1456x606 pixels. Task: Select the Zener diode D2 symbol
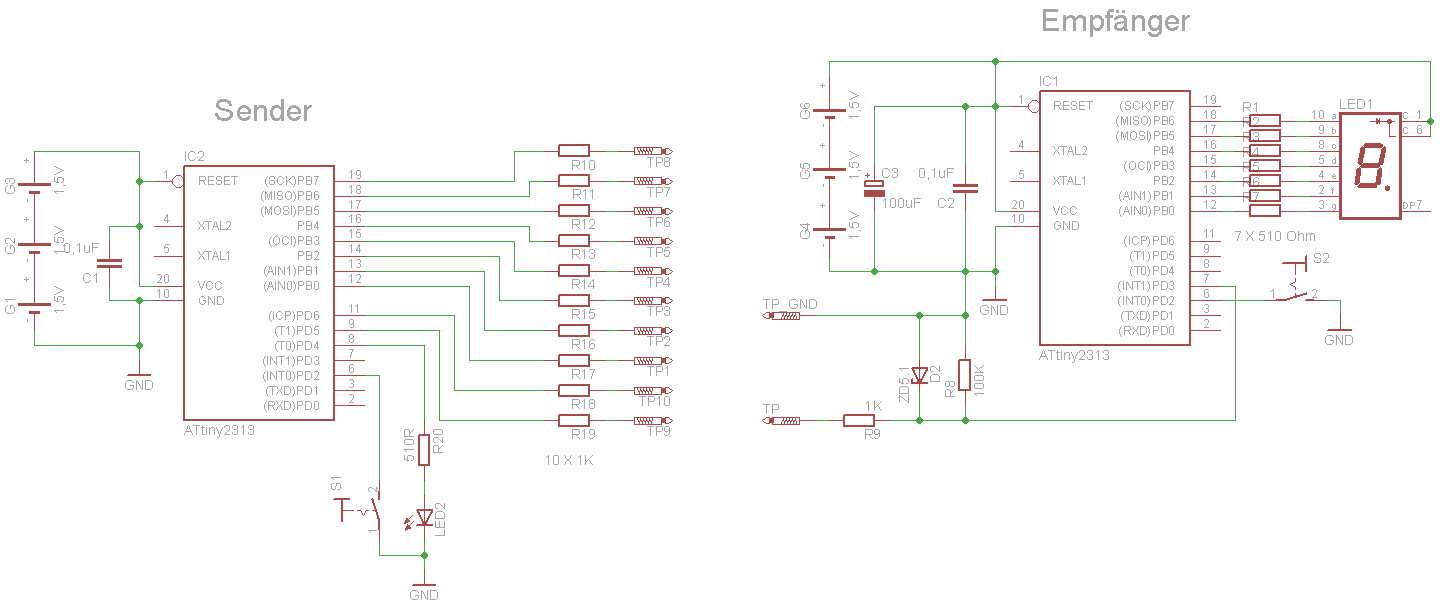click(x=920, y=376)
